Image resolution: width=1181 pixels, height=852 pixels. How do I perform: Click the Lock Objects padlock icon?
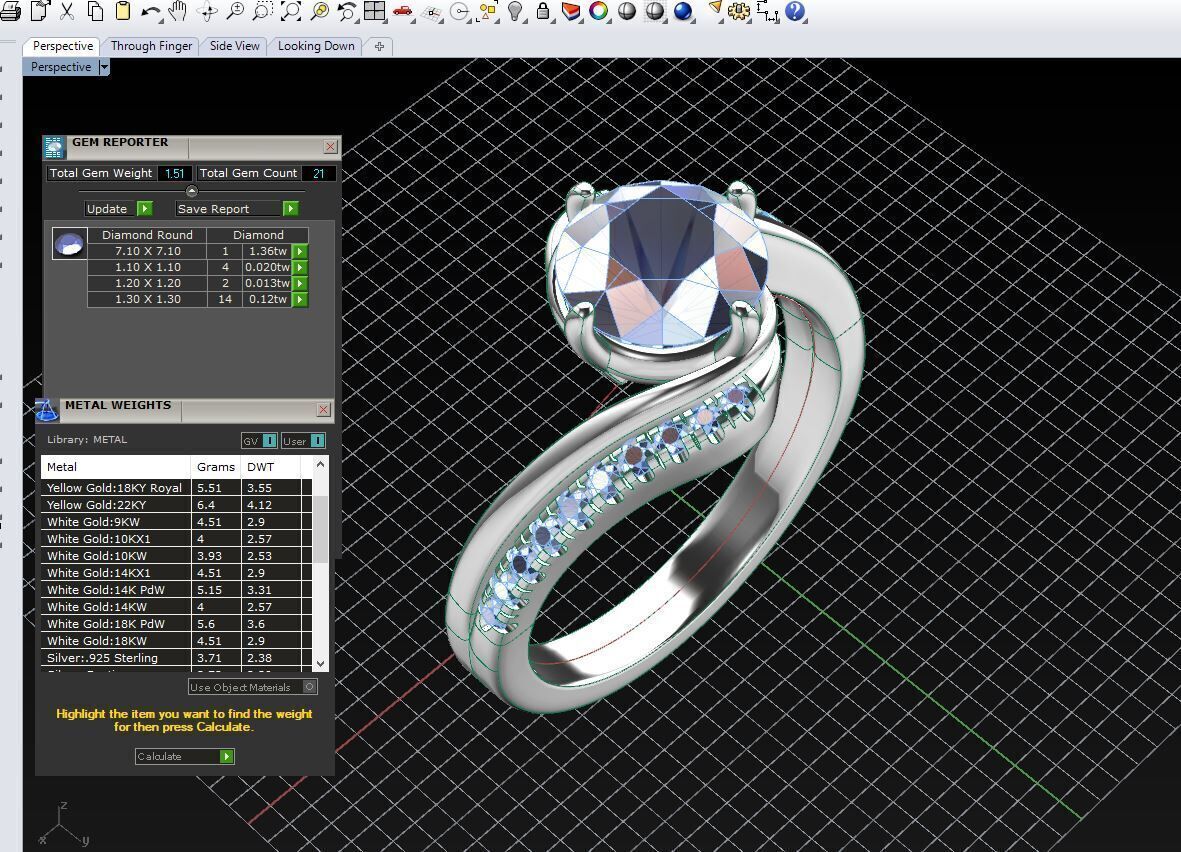coord(542,11)
